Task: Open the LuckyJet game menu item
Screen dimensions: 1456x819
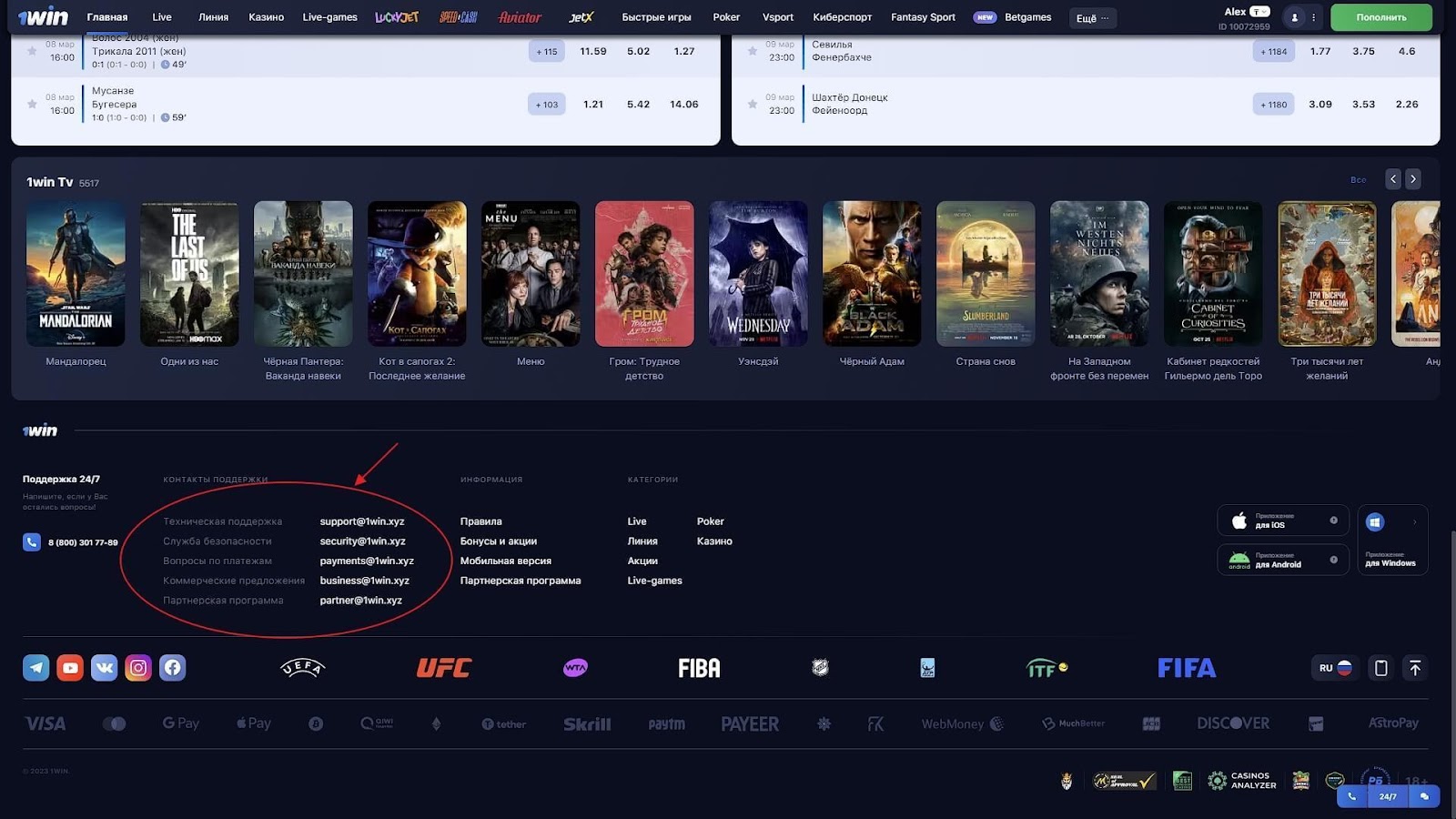Action: click(397, 17)
